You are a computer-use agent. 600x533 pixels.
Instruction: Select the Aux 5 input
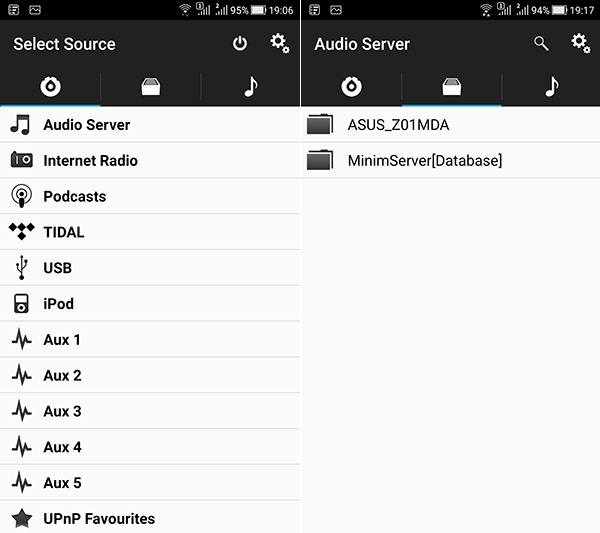tap(150, 482)
